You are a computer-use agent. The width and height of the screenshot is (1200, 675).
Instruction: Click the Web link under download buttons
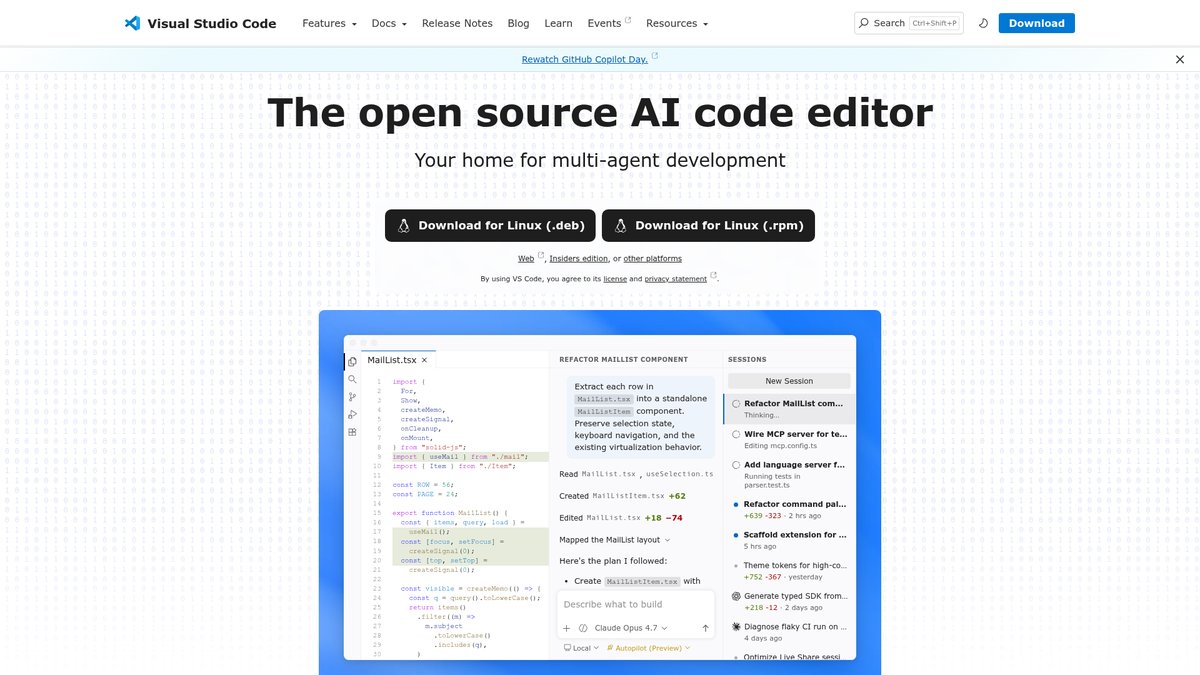tap(526, 259)
